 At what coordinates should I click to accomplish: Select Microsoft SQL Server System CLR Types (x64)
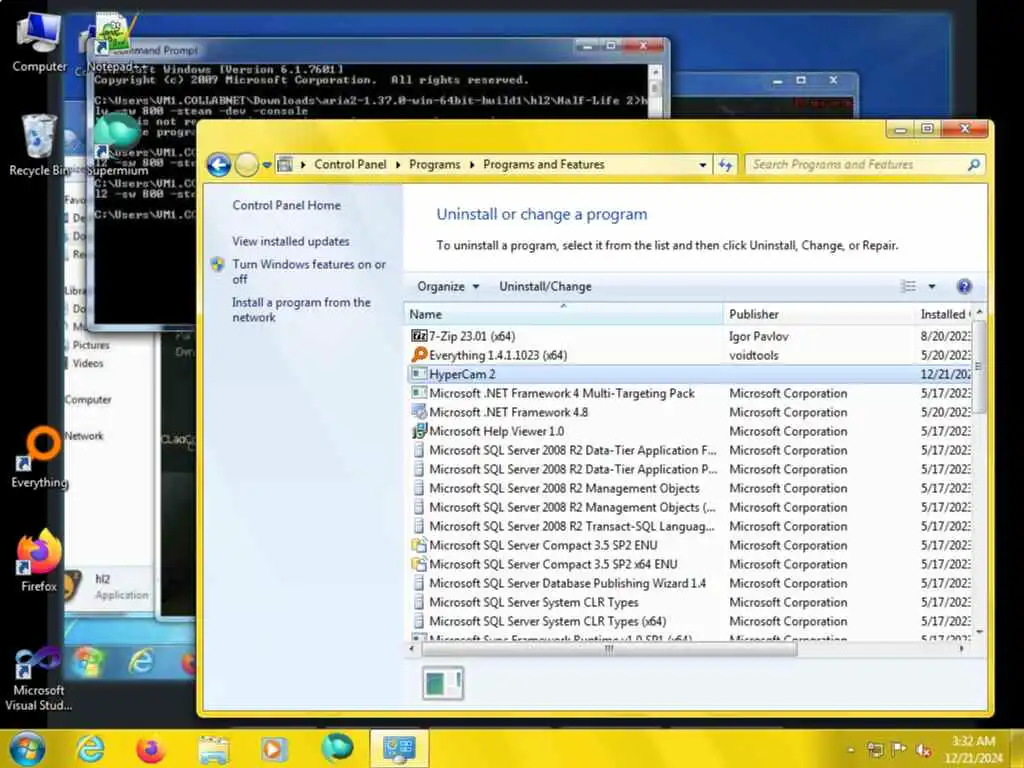click(689, 621)
